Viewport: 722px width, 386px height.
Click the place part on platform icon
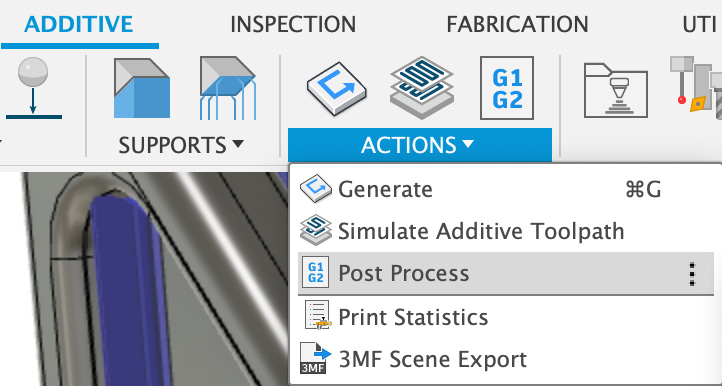[33, 88]
